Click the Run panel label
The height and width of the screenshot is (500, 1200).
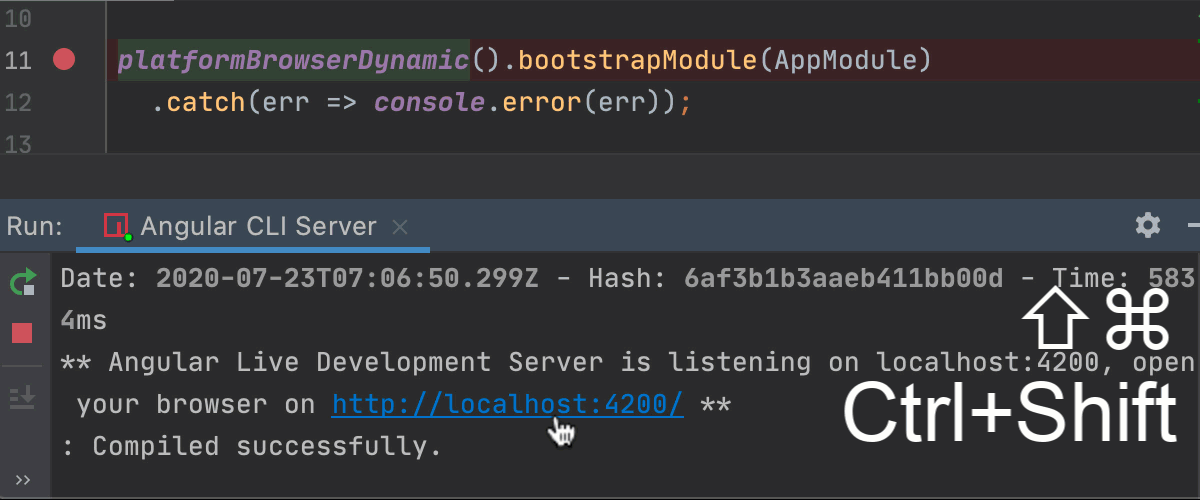tap(35, 226)
